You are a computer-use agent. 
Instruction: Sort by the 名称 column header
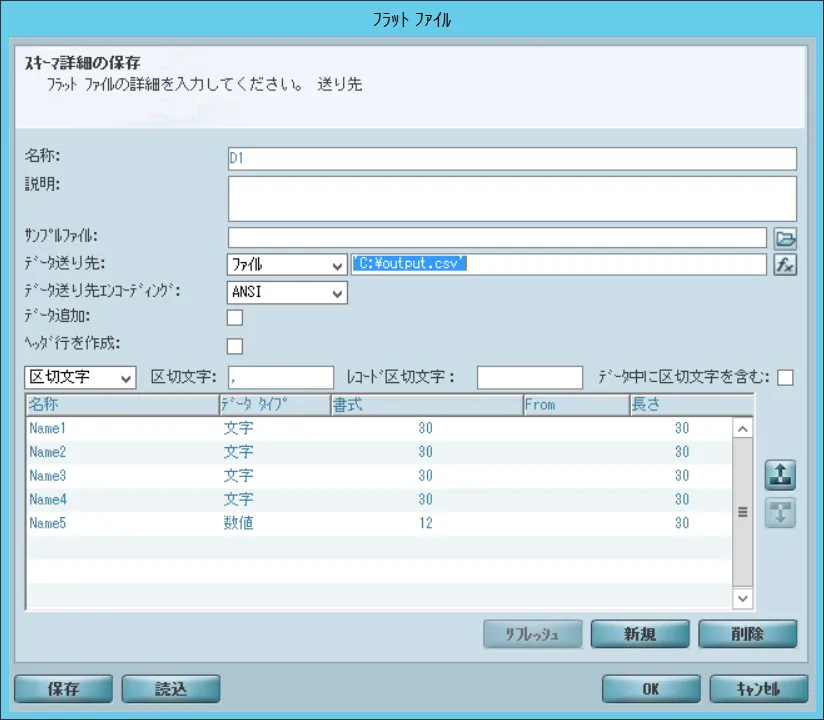pyautogui.click(x=120, y=405)
